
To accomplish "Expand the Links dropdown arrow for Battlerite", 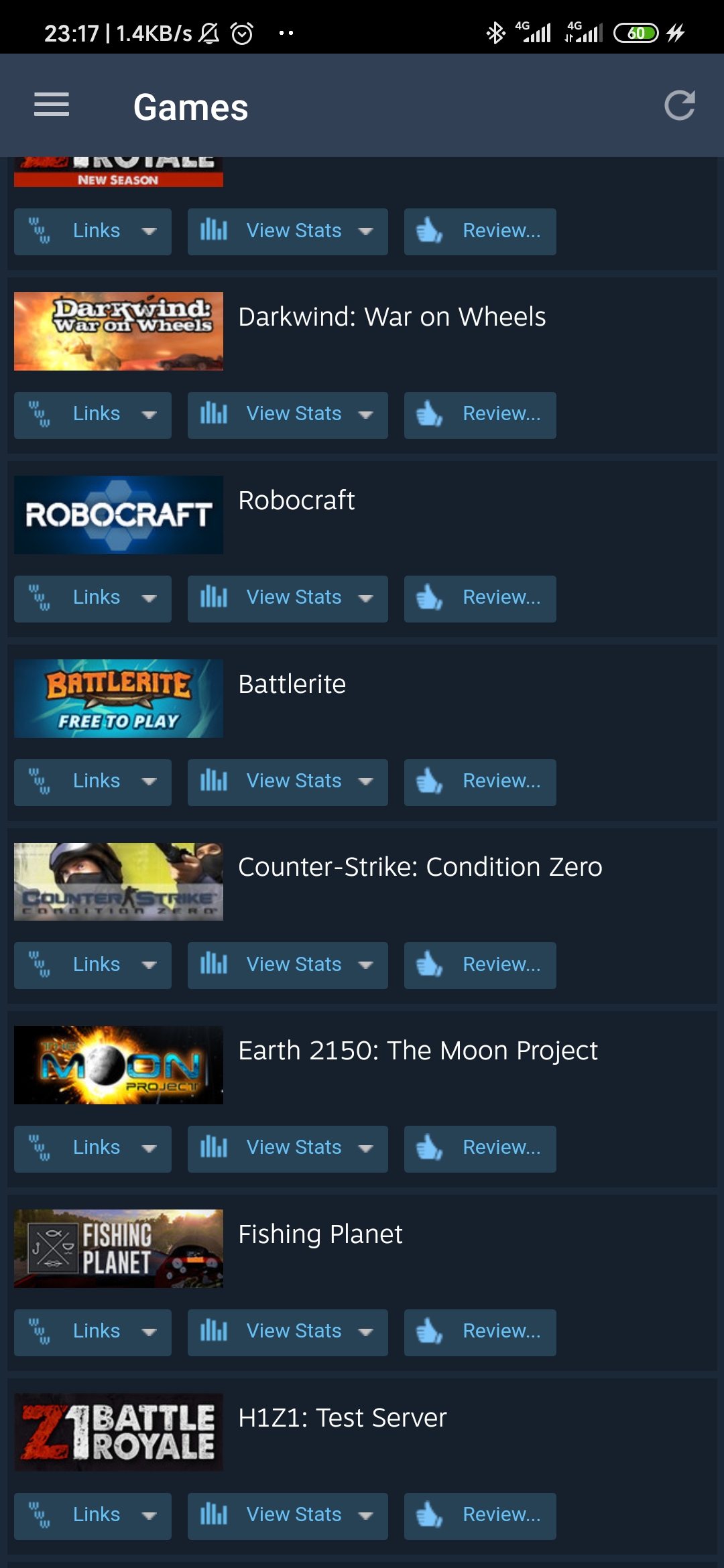I will (x=149, y=782).
